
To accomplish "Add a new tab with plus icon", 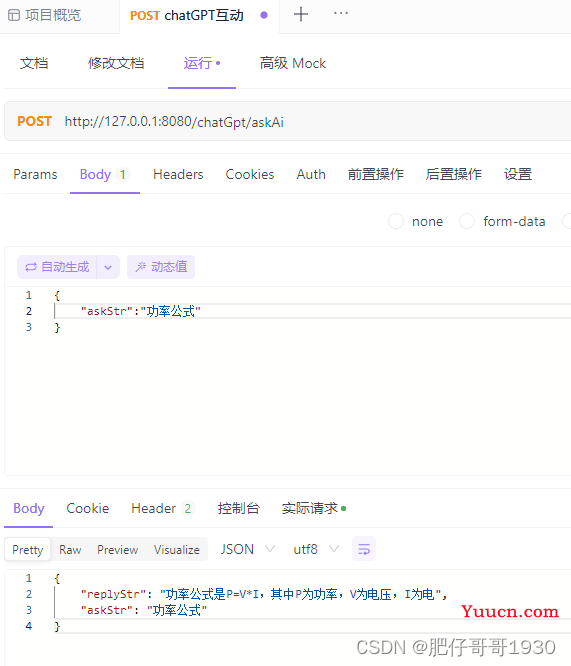I will tap(301, 14).
